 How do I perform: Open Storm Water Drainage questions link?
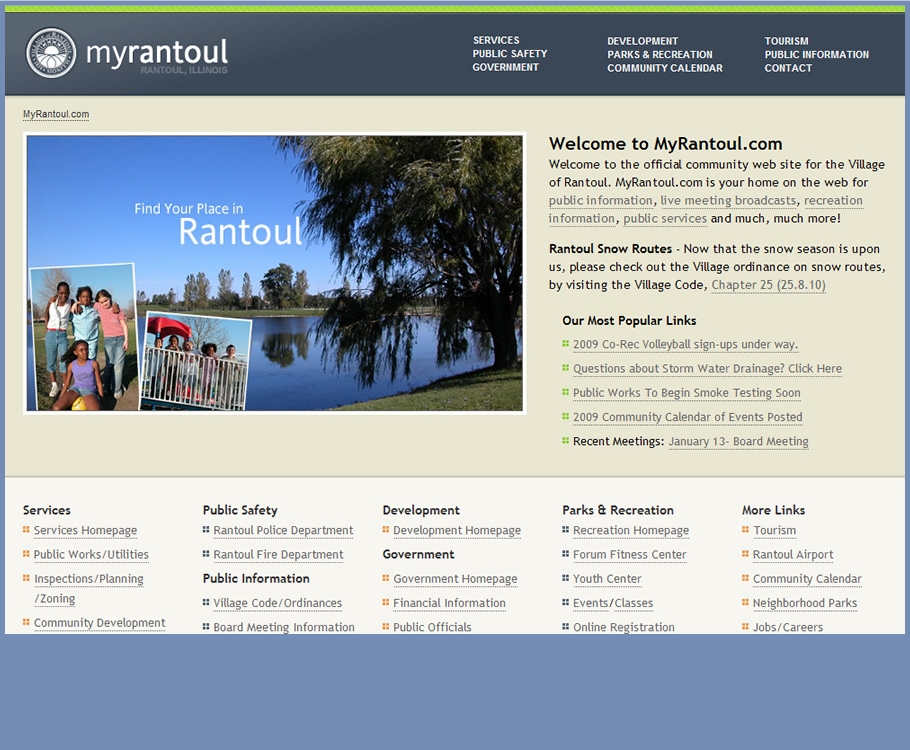707,369
